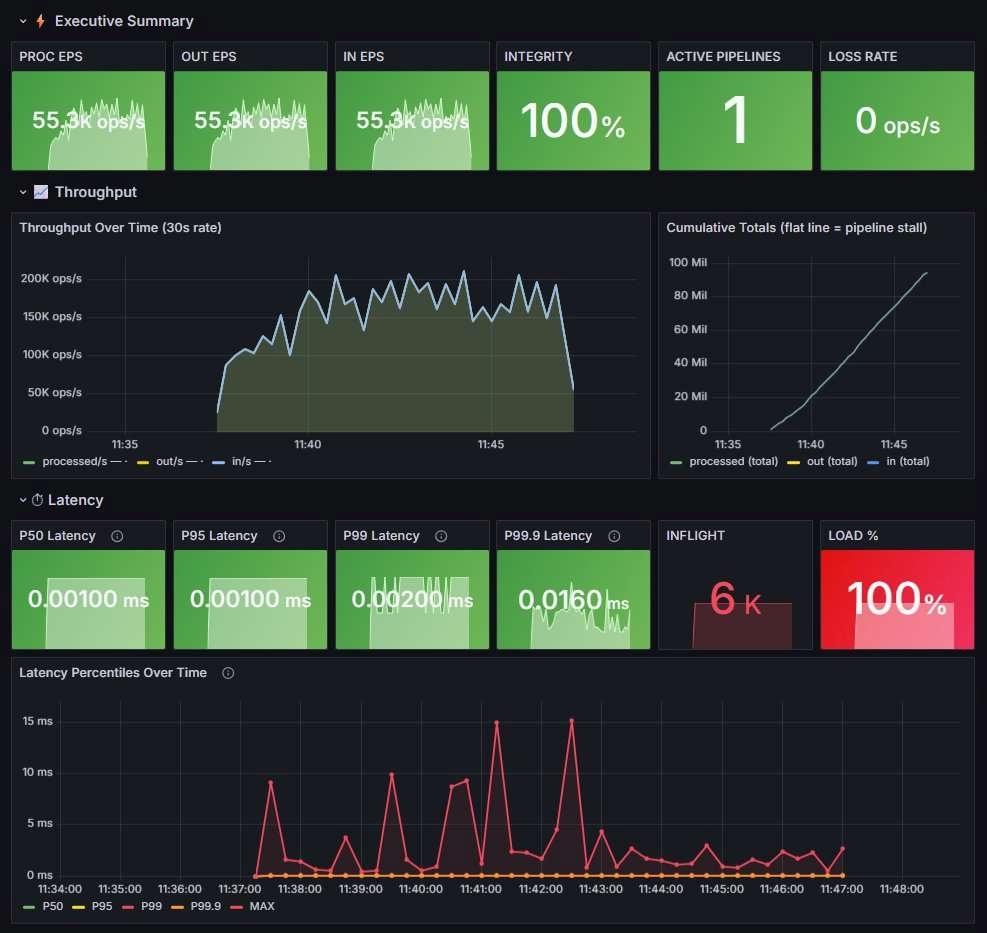This screenshot has width=987, height=933.
Task: Open the P50 Latency panel title
Action: coord(57,536)
